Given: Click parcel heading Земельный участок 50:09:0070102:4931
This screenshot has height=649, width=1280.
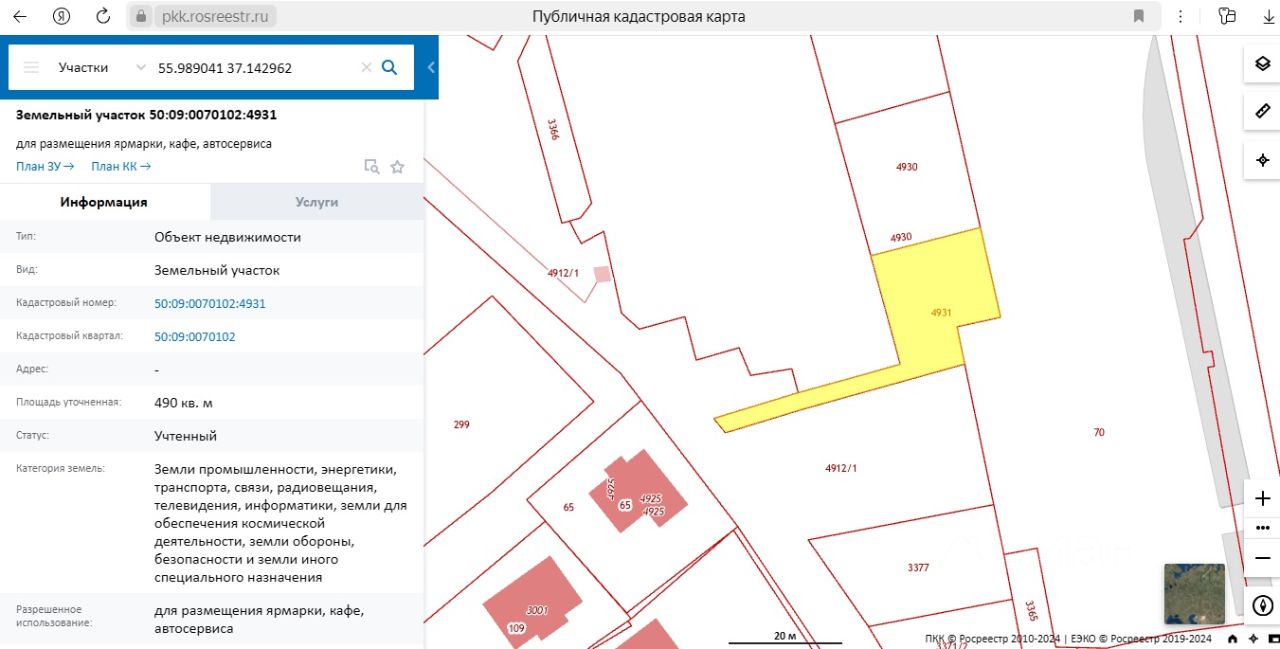Looking at the screenshot, I should pyautogui.click(x=146, y=114).
